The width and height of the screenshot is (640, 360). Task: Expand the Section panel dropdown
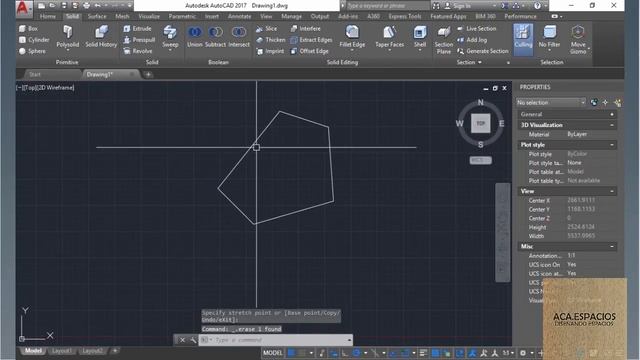(x=469, y=62)
